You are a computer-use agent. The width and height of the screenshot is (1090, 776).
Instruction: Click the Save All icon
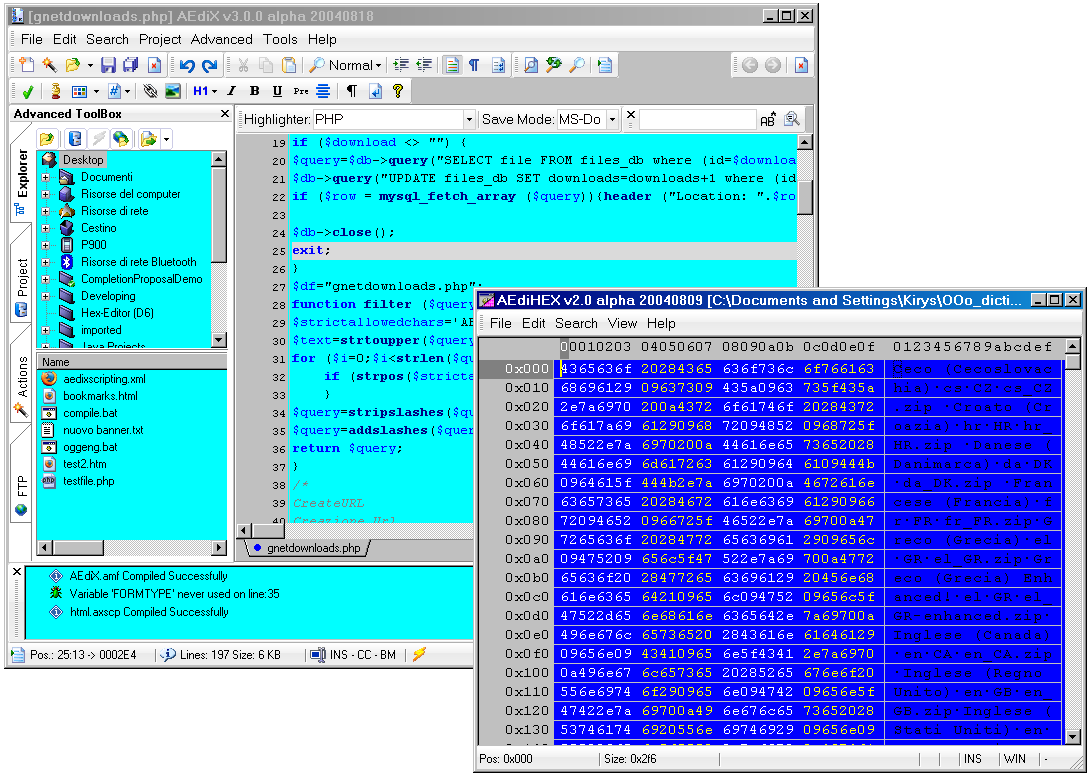(x=131, y=65)
